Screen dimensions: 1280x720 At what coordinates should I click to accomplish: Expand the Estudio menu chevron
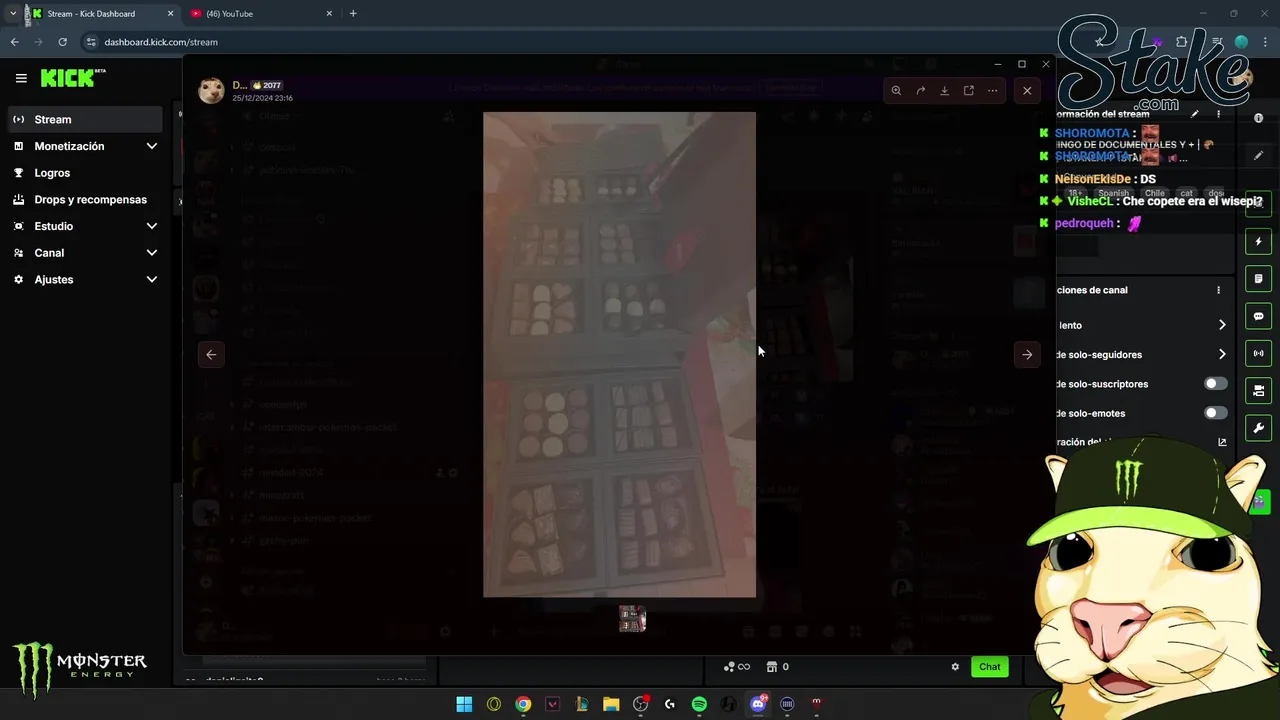coord(152,226)
